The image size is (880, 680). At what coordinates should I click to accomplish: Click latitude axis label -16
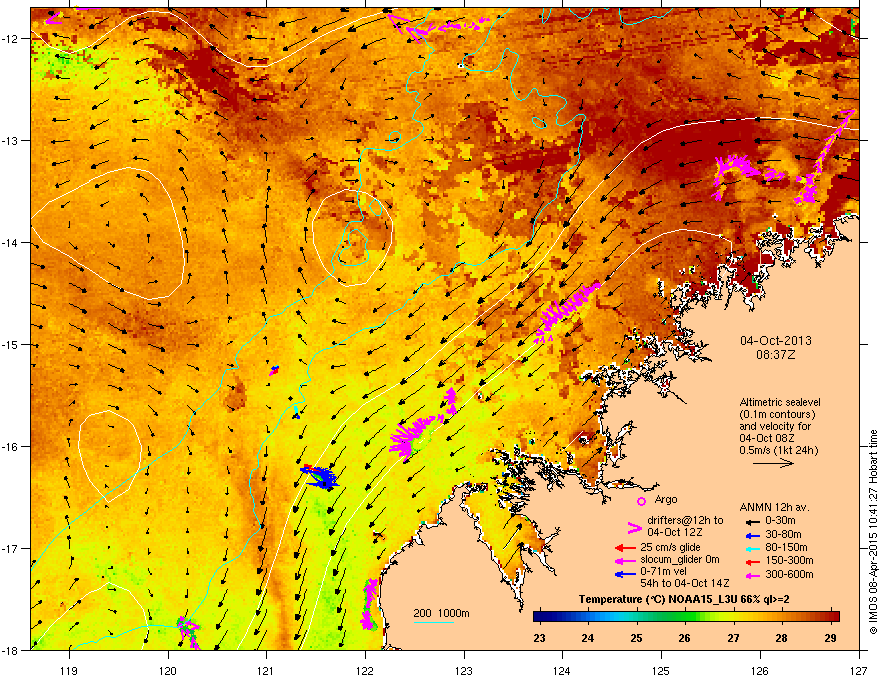coord(11,447)
